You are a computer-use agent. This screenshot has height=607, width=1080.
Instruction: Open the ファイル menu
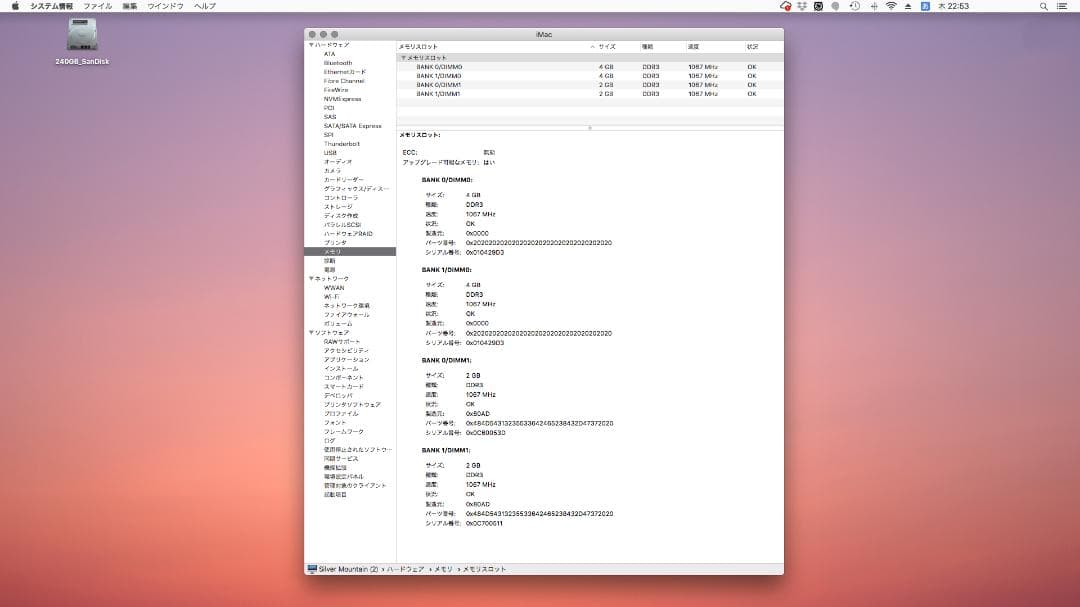(x=97, y=6)
